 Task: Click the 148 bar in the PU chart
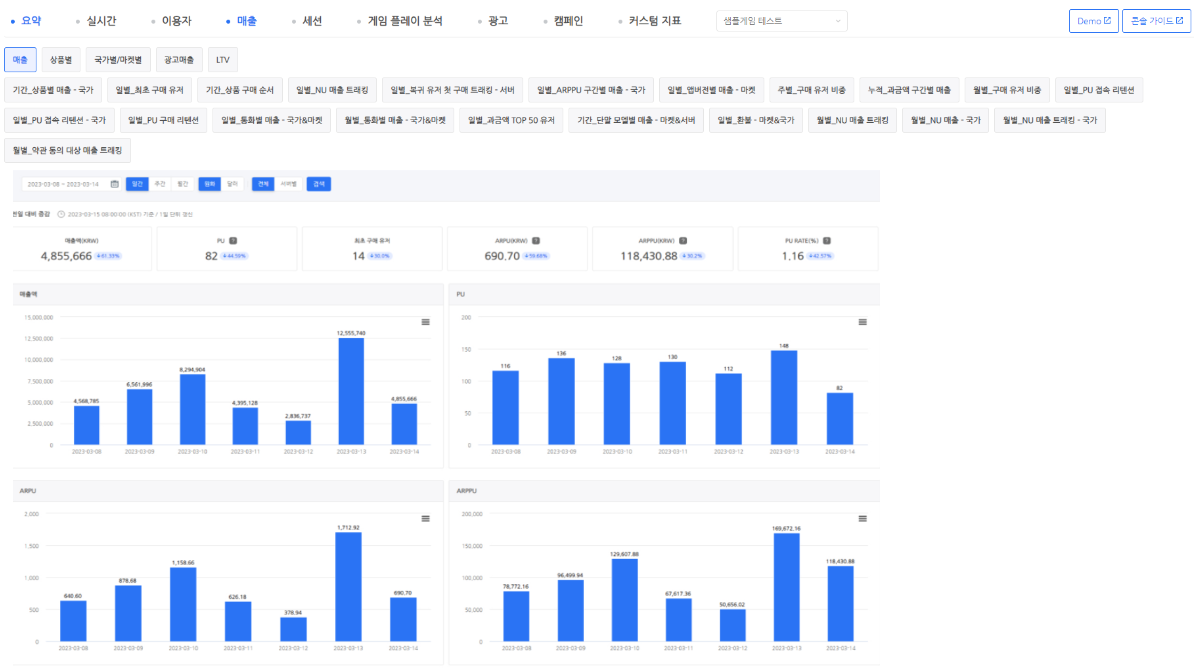click(784, 397)
